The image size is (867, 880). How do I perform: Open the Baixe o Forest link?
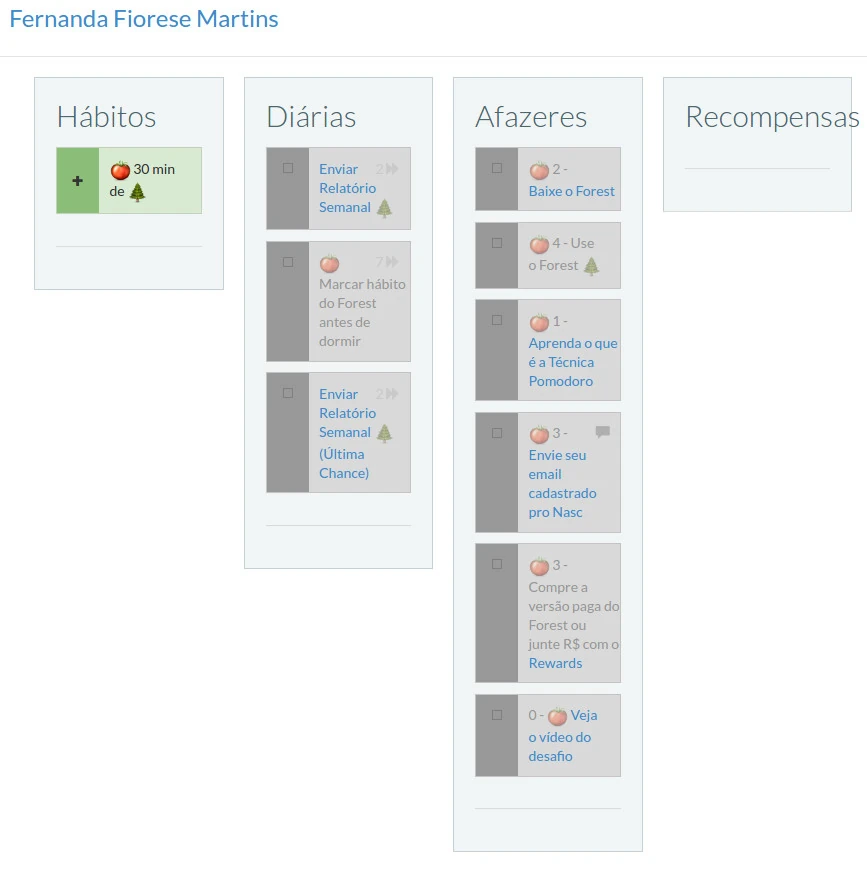tap(572, 191)
